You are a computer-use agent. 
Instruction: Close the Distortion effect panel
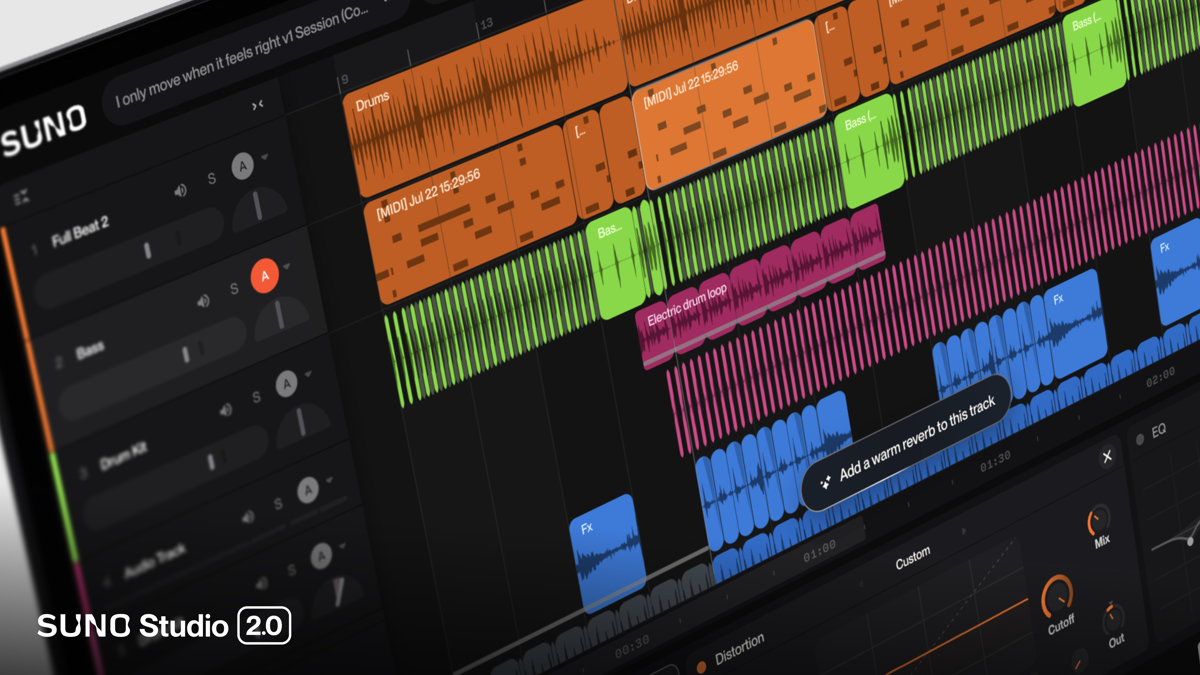[x=1106, y=457]
